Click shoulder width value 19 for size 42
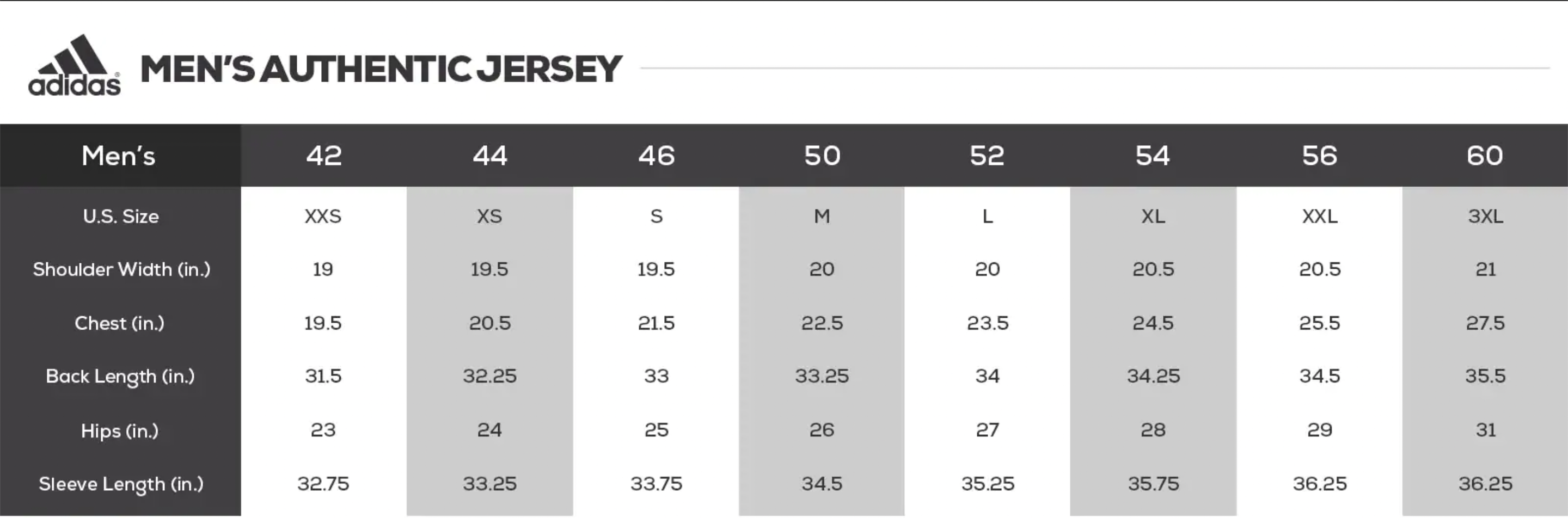 pos(323,269)
